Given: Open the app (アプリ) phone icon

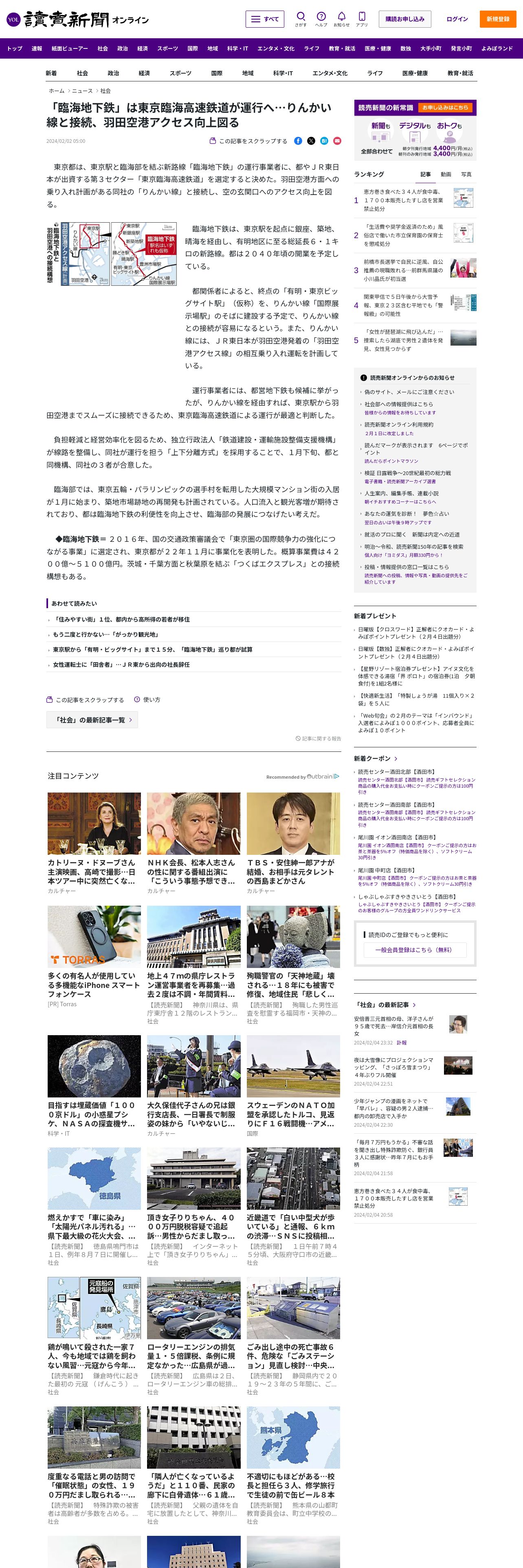Looking at the screenshot, I should click(362, 19).
